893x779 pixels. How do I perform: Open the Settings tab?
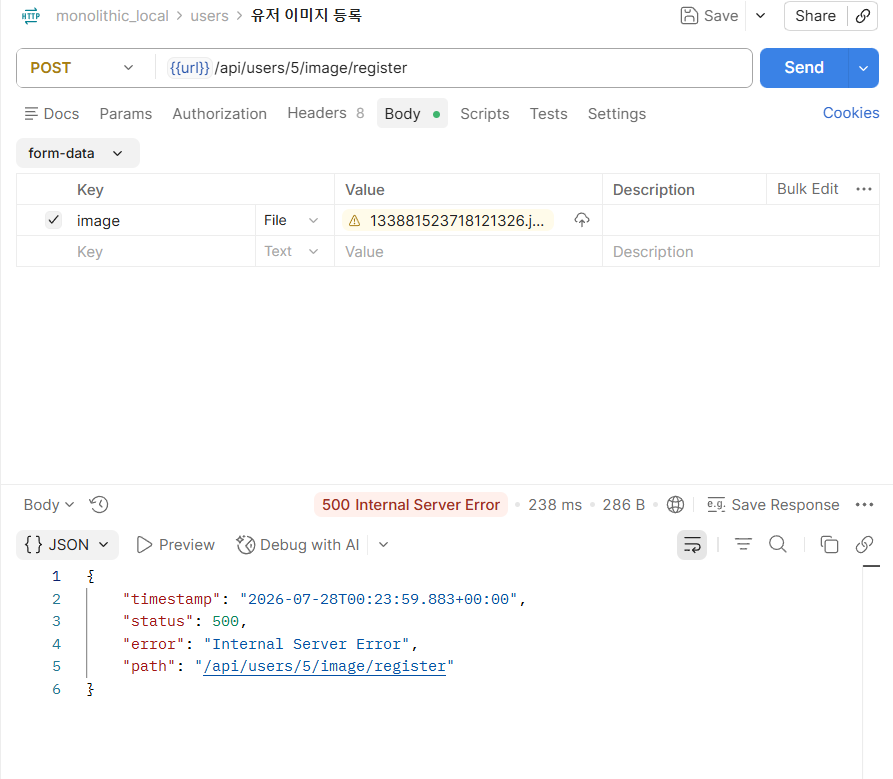[617, 114]
